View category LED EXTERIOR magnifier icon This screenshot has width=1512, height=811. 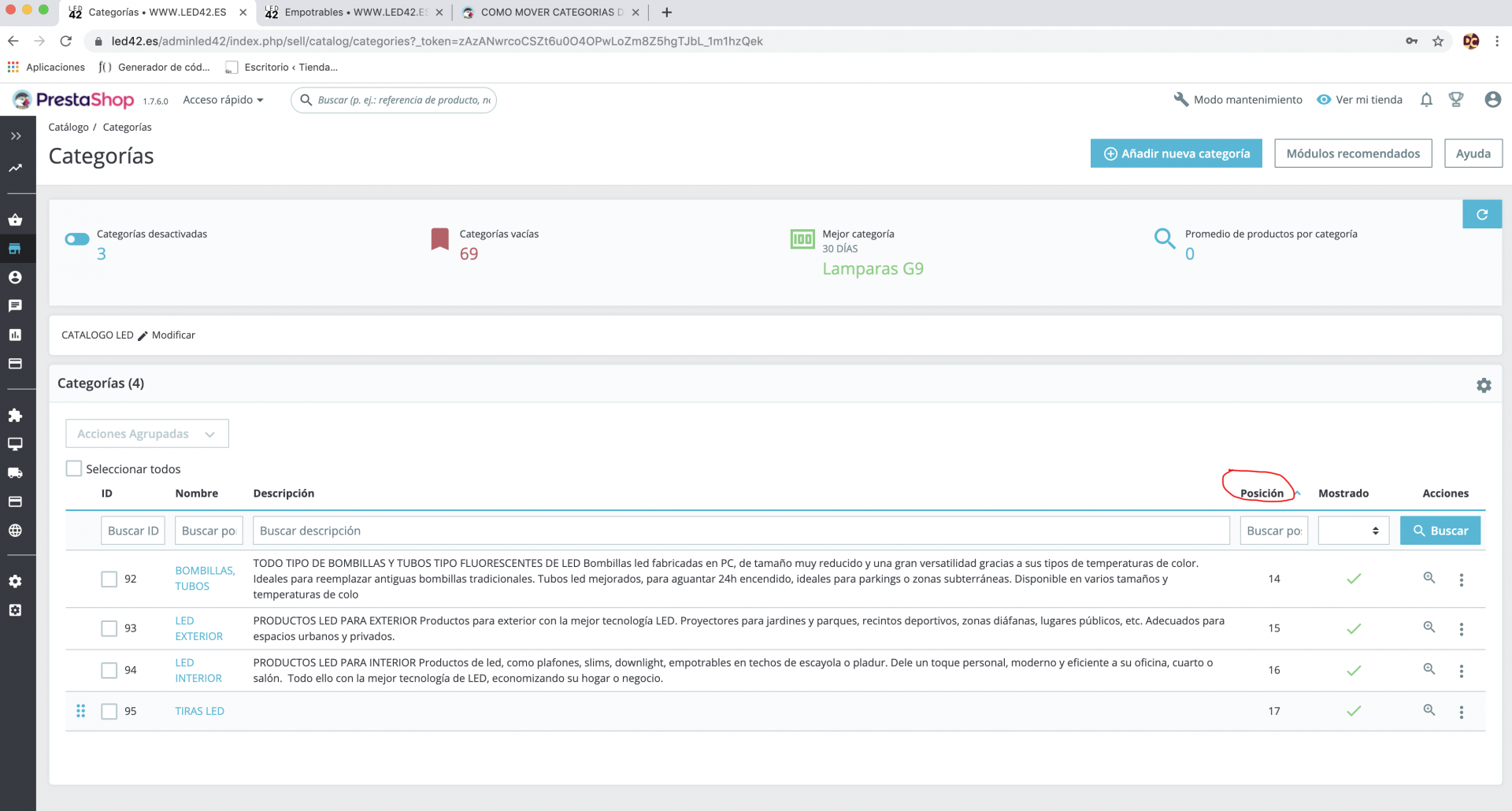click(1429, 628)
